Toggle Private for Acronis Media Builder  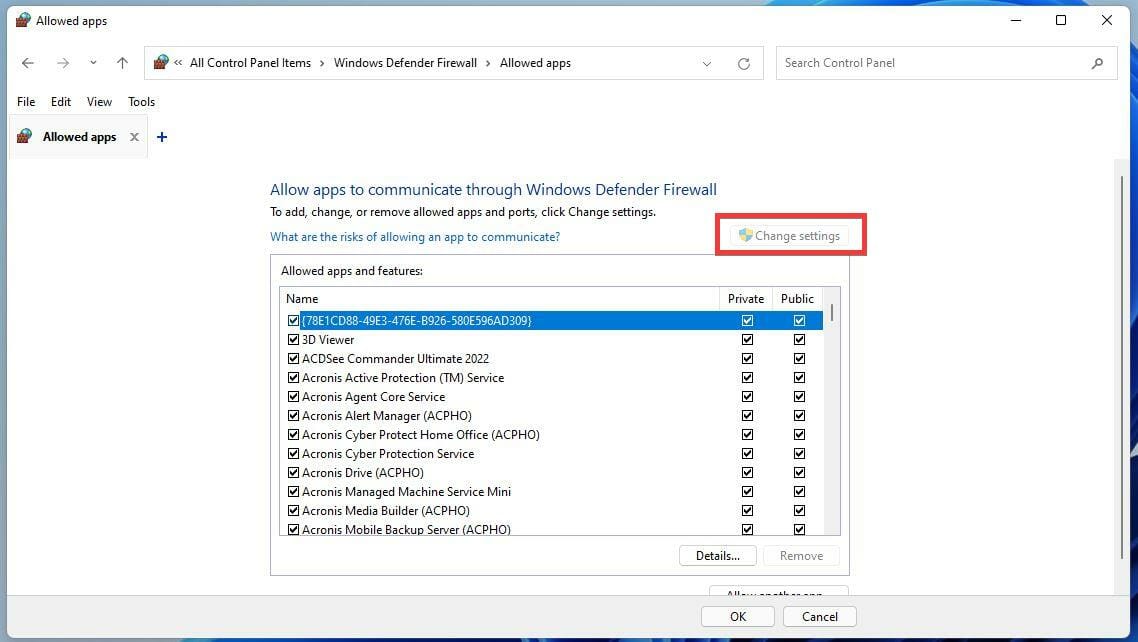click(x=747, y=511)
